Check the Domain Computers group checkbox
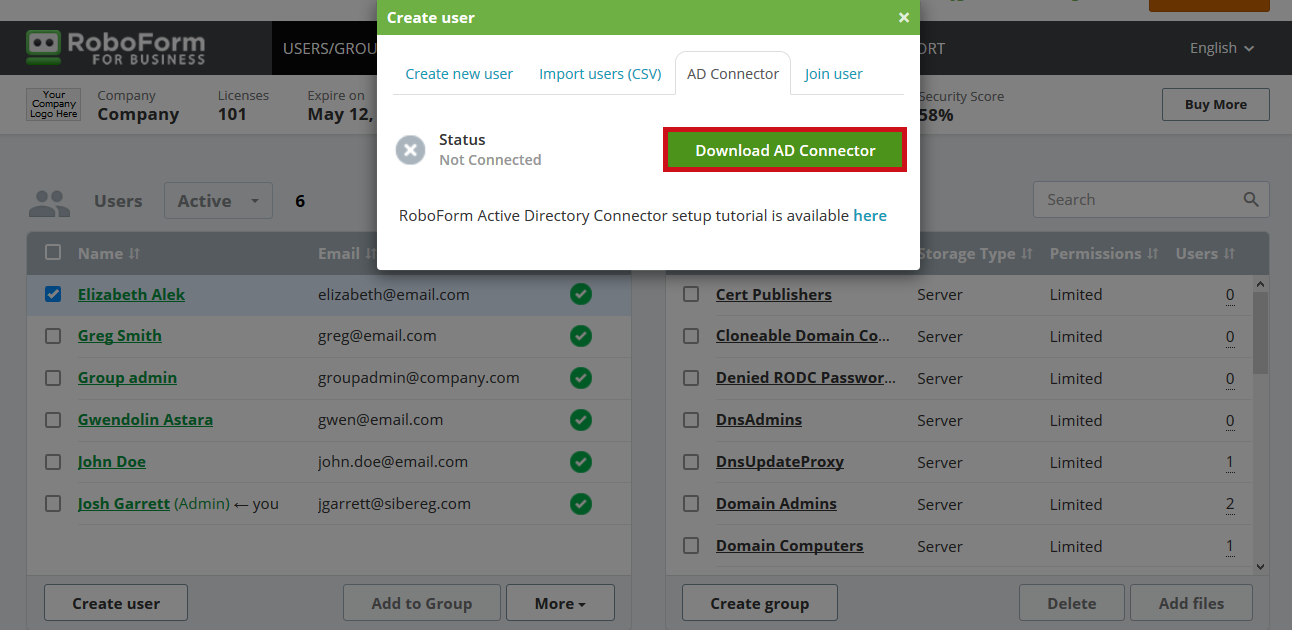 pos(691,546)
